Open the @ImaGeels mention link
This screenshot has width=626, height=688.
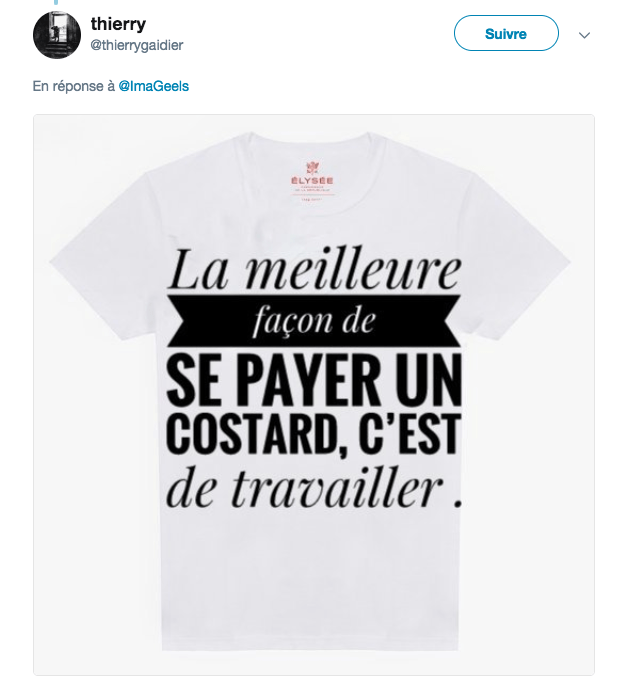coord(154,86)
